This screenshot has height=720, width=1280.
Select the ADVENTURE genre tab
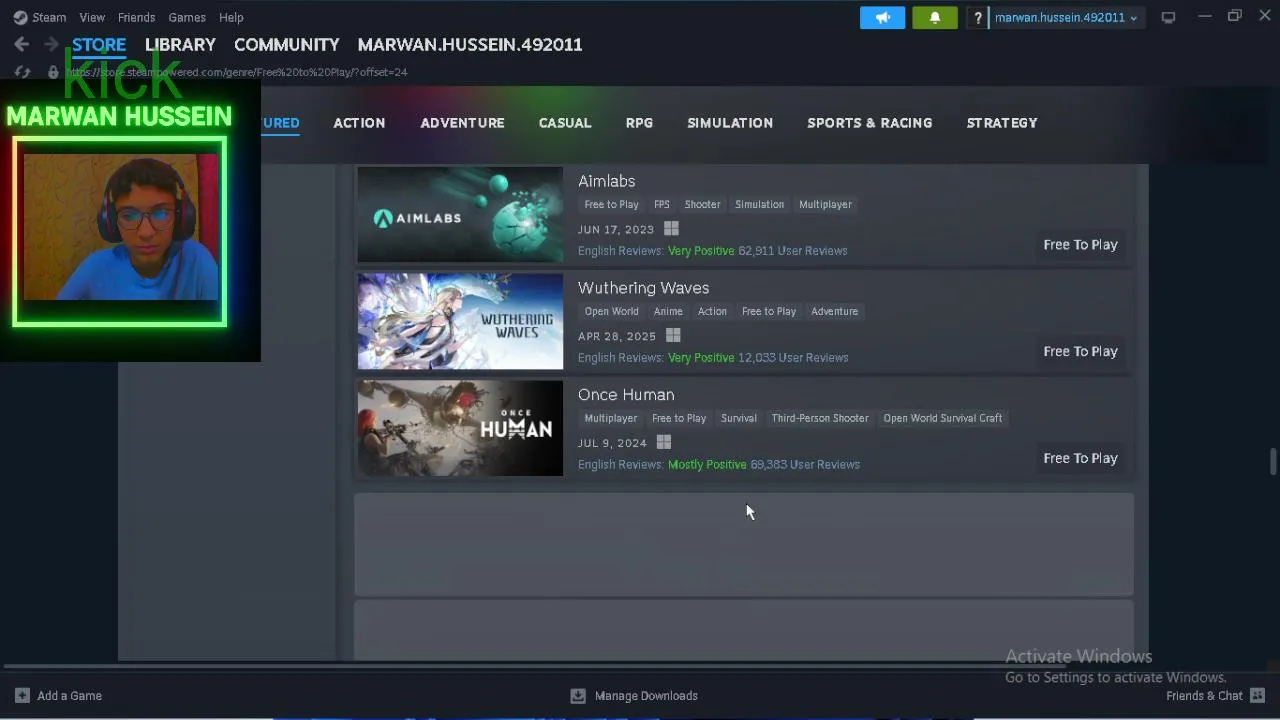[x=462, y=122]
